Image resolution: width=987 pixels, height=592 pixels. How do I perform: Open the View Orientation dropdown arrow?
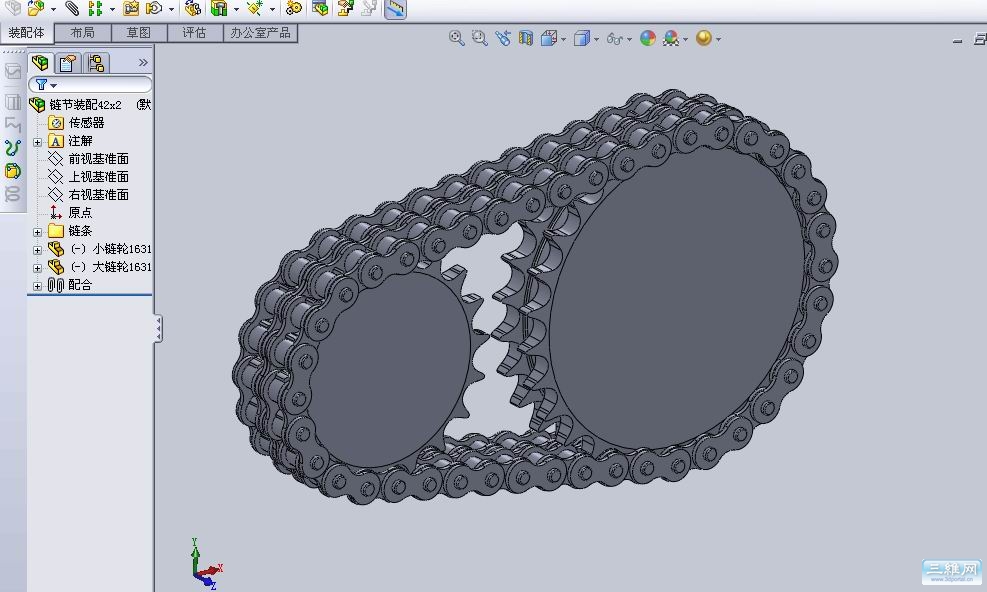(563, 40)
